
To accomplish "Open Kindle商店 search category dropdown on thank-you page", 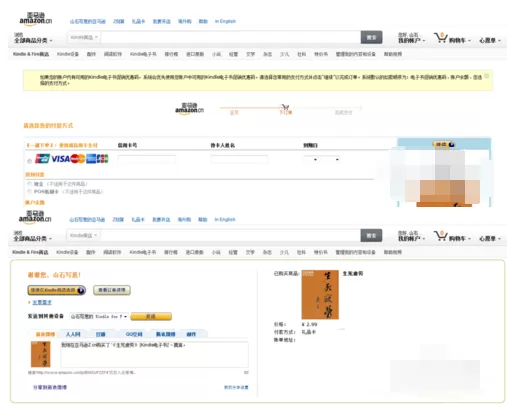I will point(83,235).
